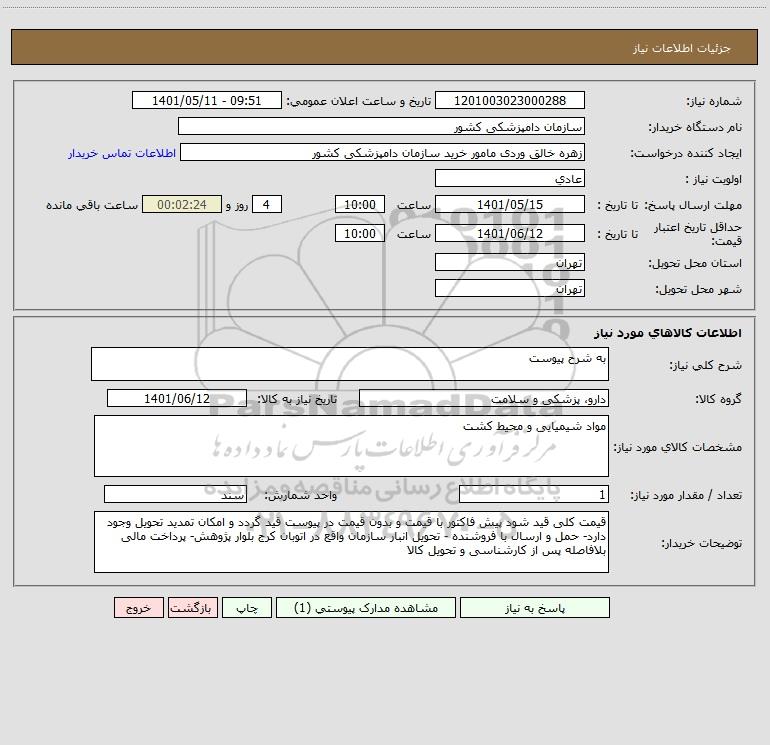Click the countdown timer 00:02:24

(182, 205)
